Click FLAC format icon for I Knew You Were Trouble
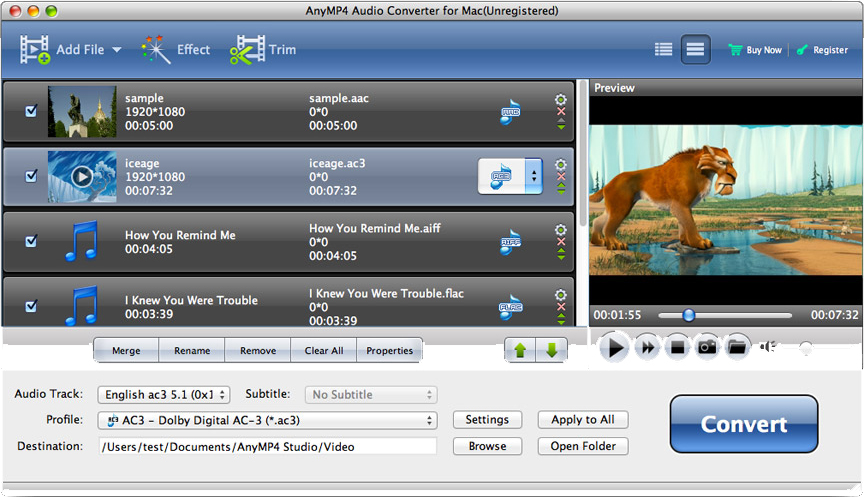This screenshot has height=497, width=864. (x=510, y=307)
